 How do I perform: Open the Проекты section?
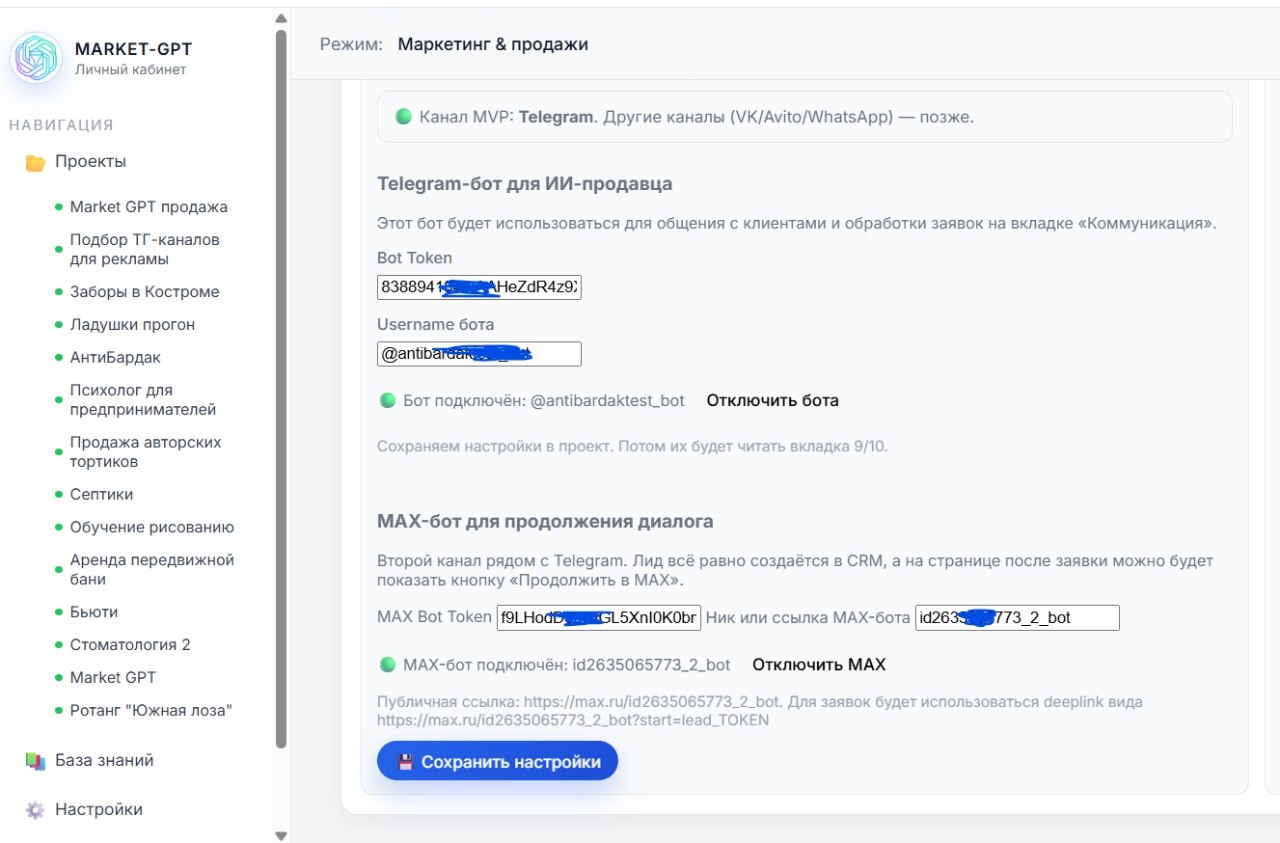(90, 162)
